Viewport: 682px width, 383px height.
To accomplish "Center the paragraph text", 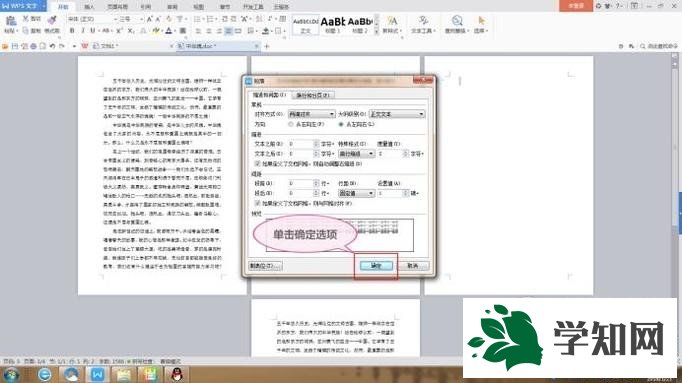I will (208, 31).
